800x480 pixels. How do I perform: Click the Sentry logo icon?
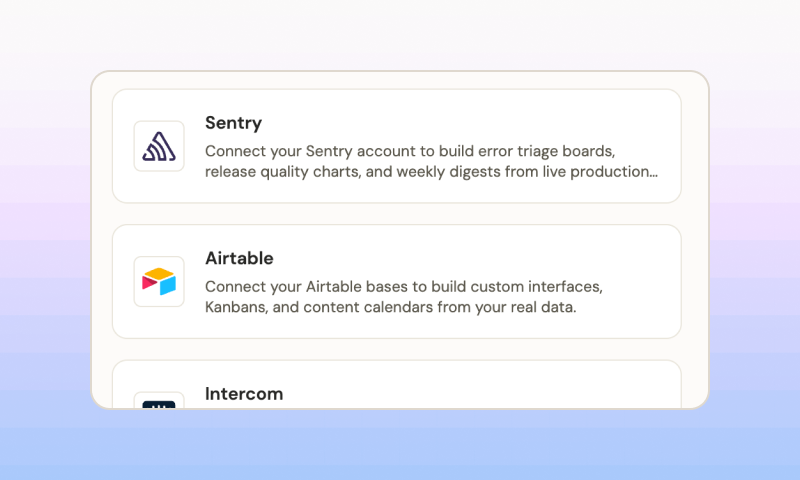[159, 146]
